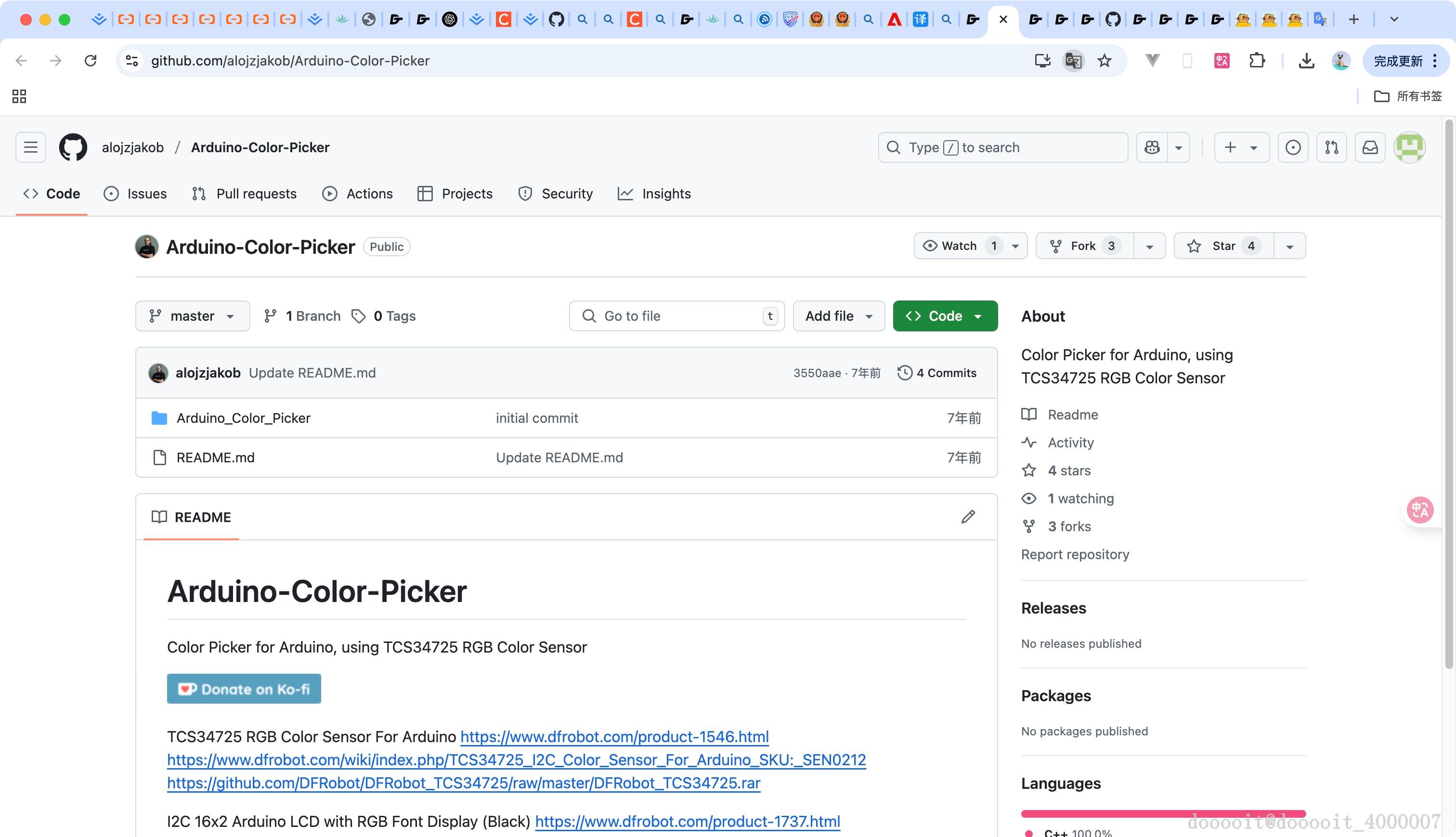Click the Donate on Ko-fi button
1456x837 pixels.
[244, 689]
